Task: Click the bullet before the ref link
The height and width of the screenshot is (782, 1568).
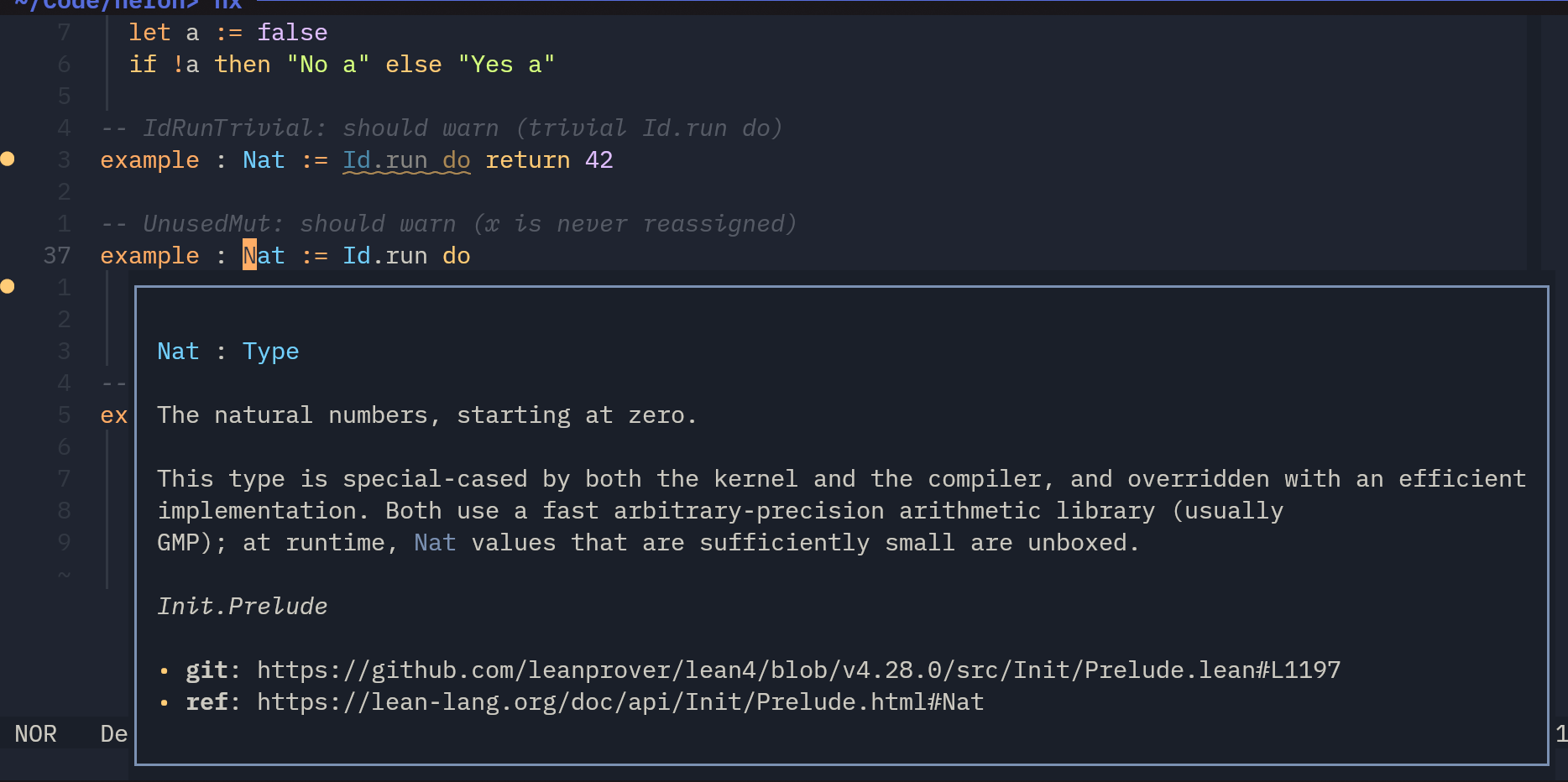Action: [x=165, y=702]
